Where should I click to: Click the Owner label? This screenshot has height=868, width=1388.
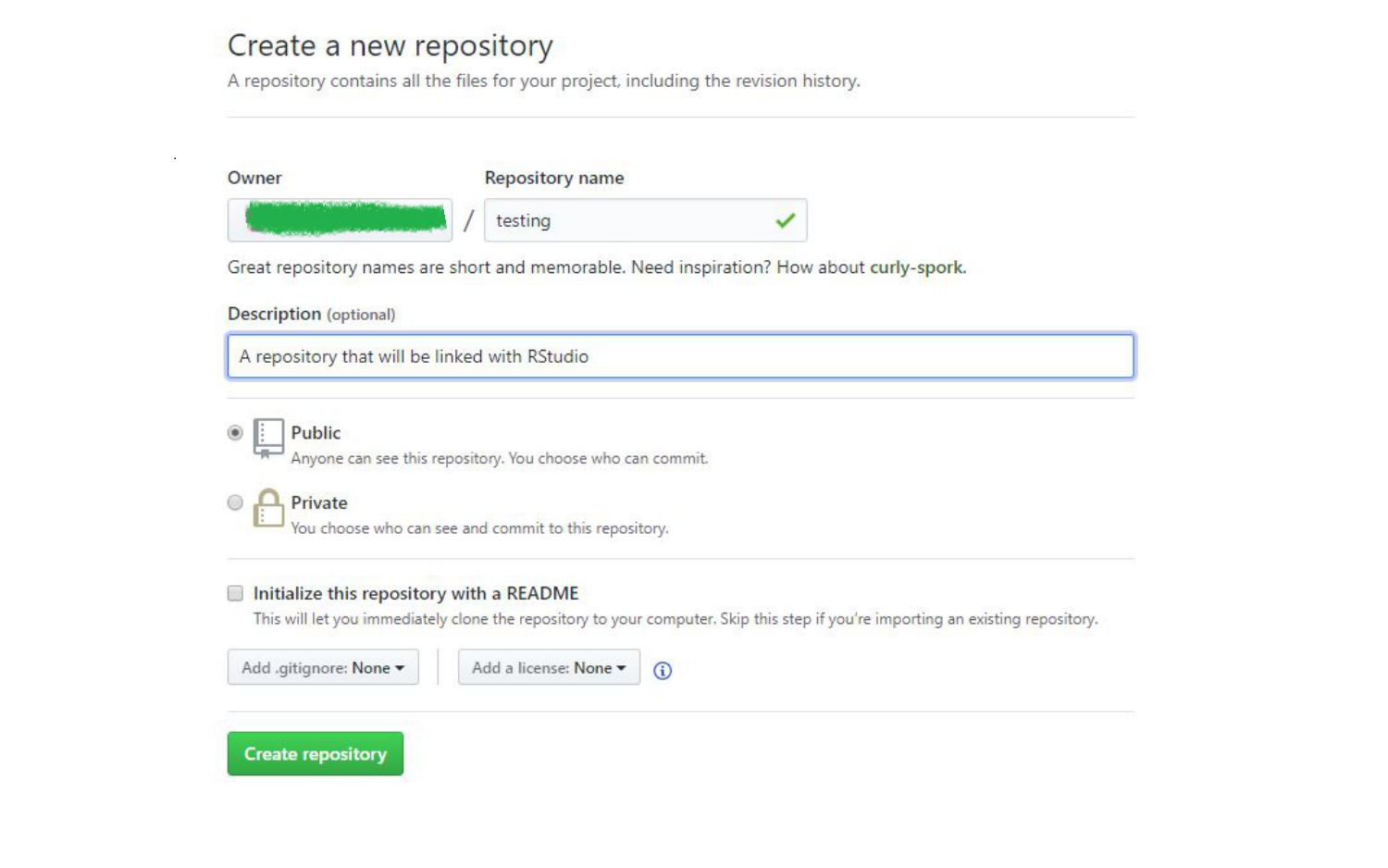click(x=254, y=178)
